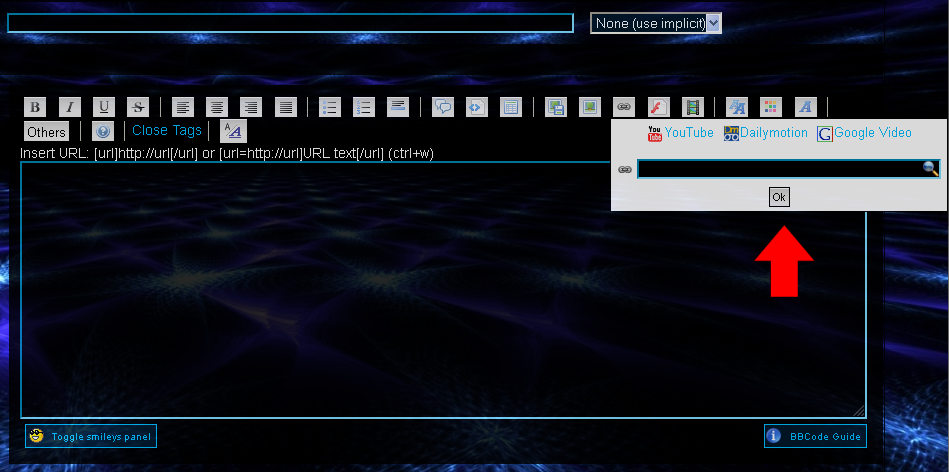Image resolution: width=949 pixels, height=472 pixels.
Task: Select the Dailymotion video source
Action: pyautogui.click(x=773, y=132)
